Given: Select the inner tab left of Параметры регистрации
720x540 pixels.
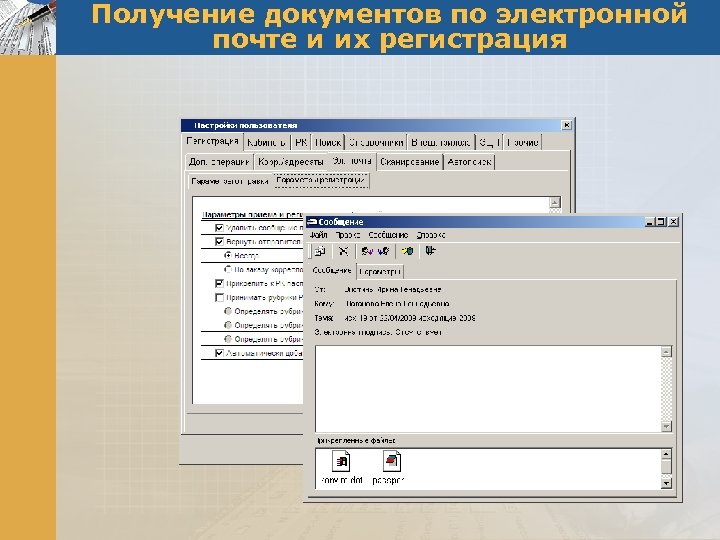Looking at the screenshot, I should (230, 181).
